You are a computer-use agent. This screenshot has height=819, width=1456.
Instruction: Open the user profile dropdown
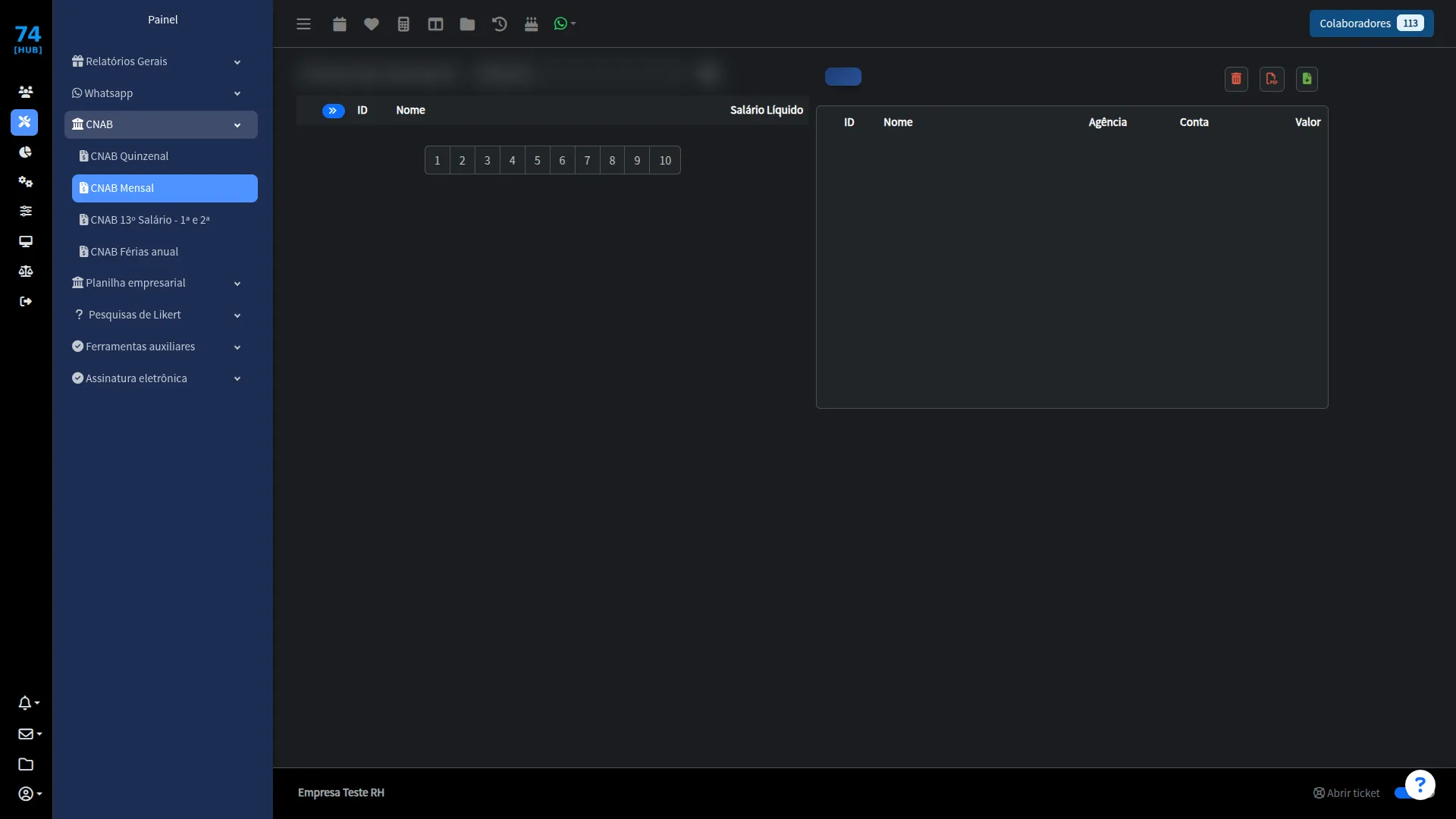coord(30,794)
